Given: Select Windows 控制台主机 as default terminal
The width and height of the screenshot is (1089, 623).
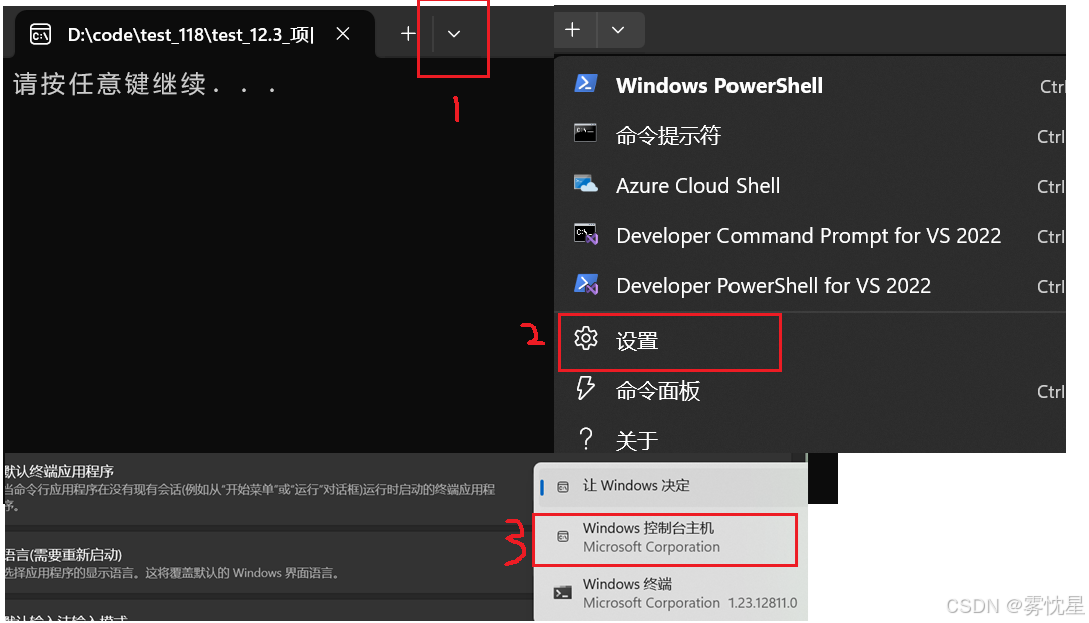Looking at the screenshot, I should [x=665, y=538].
